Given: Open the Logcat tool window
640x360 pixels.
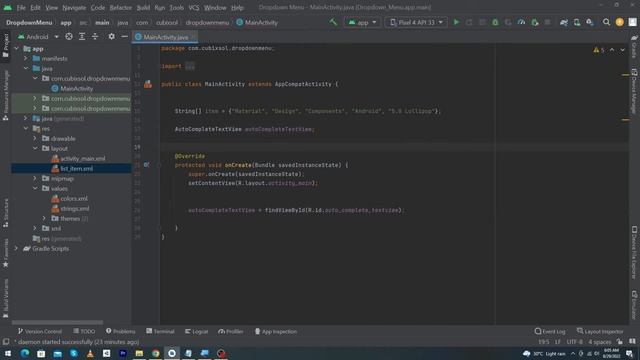Looking at the screenshot, I should click(x=196, y=331).
